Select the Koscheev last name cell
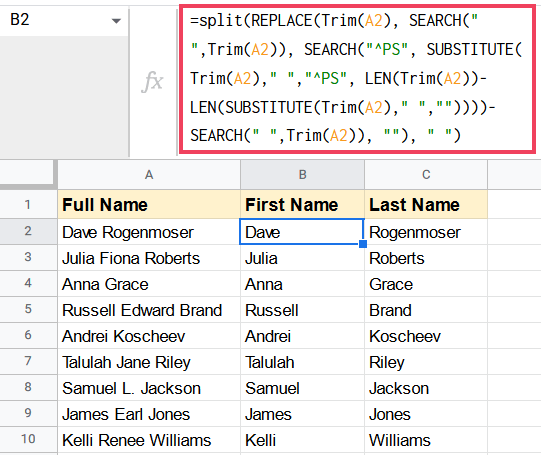This screenshot has width=541, height=455. (426, 336)
